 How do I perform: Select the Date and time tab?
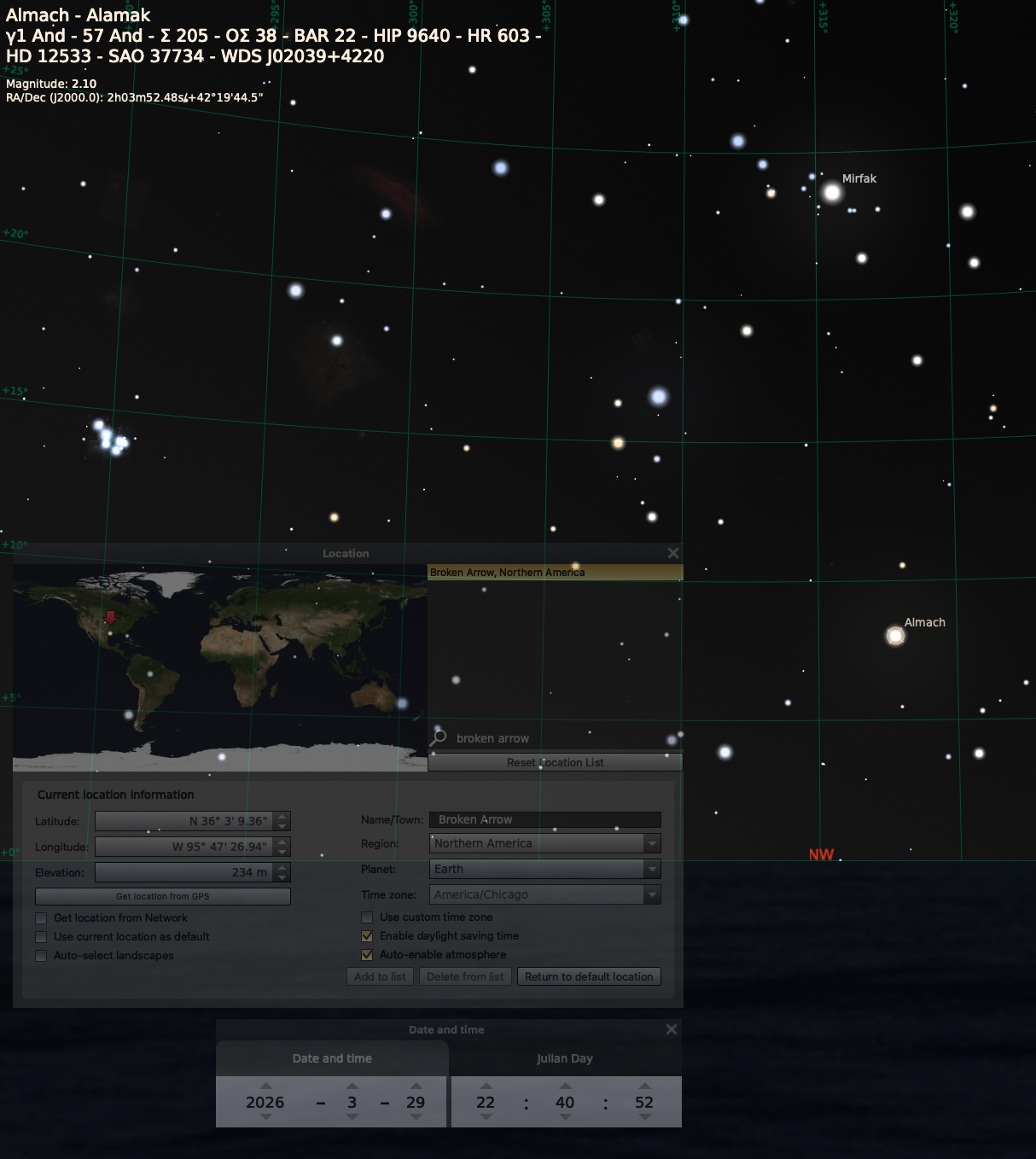(332, 1058)
